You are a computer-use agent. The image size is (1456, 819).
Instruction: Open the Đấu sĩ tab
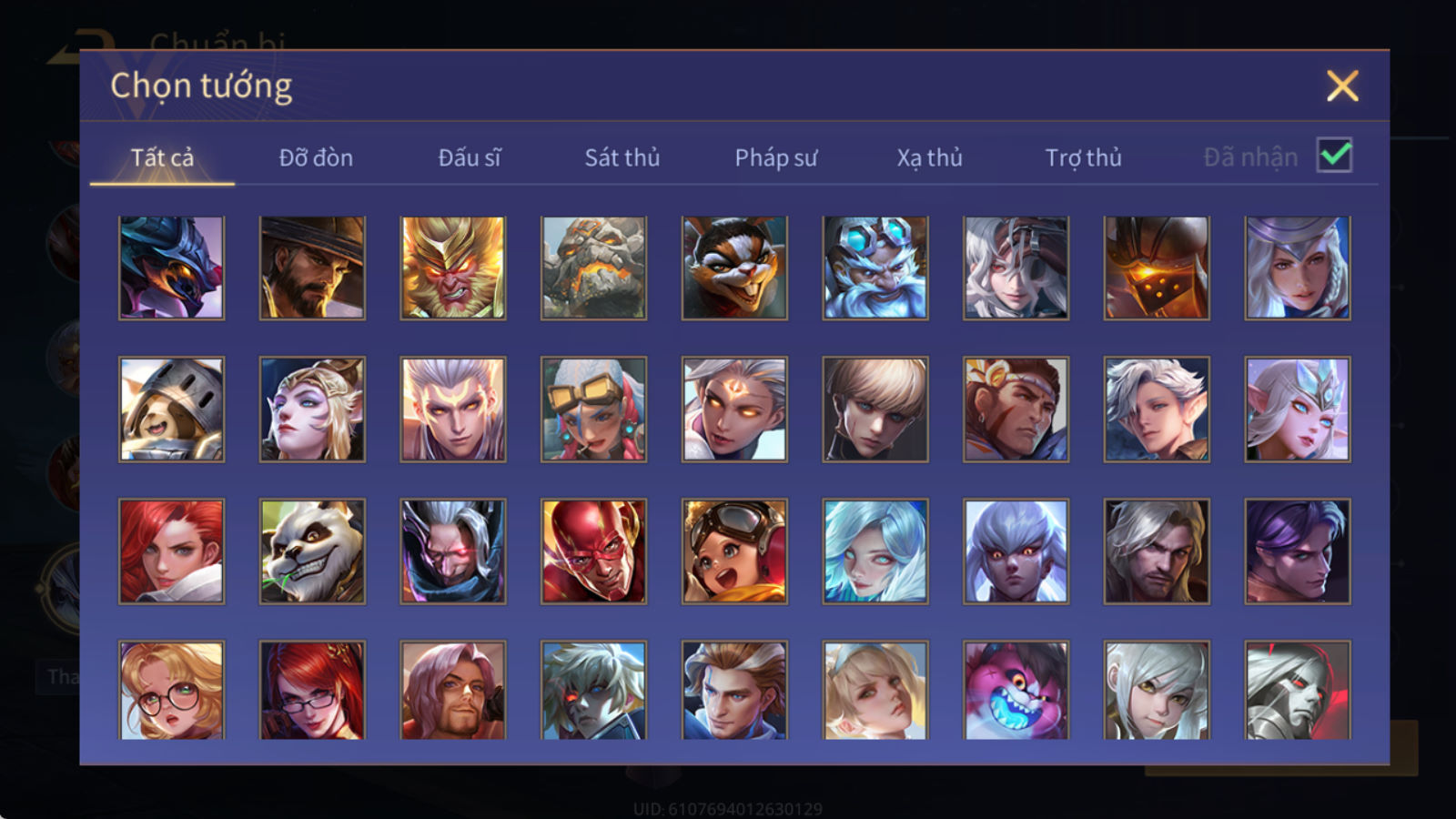coord(470,157)
